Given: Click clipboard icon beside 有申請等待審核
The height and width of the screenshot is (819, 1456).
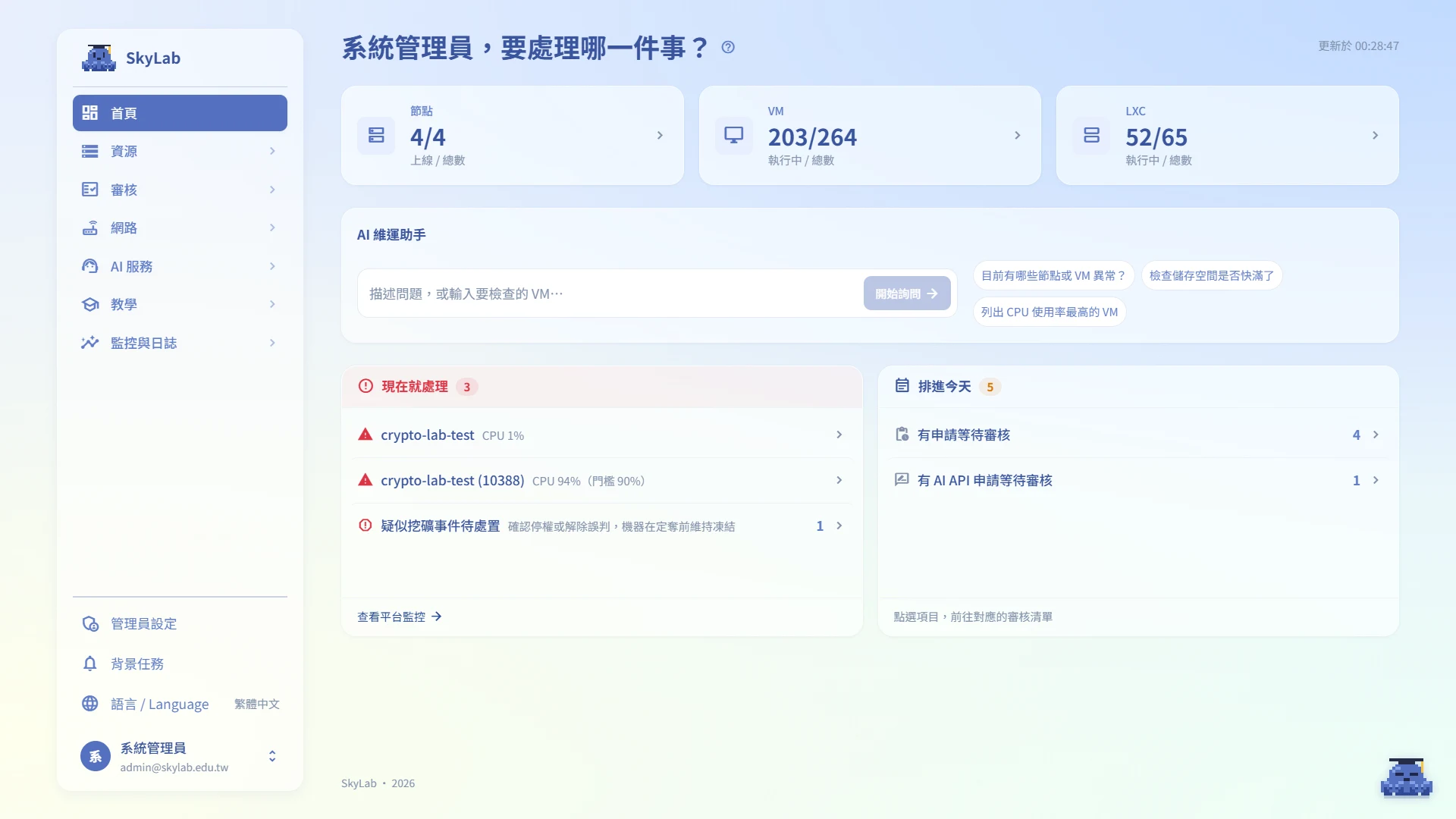Looking at the screenshot, I should tap(902, 435).
